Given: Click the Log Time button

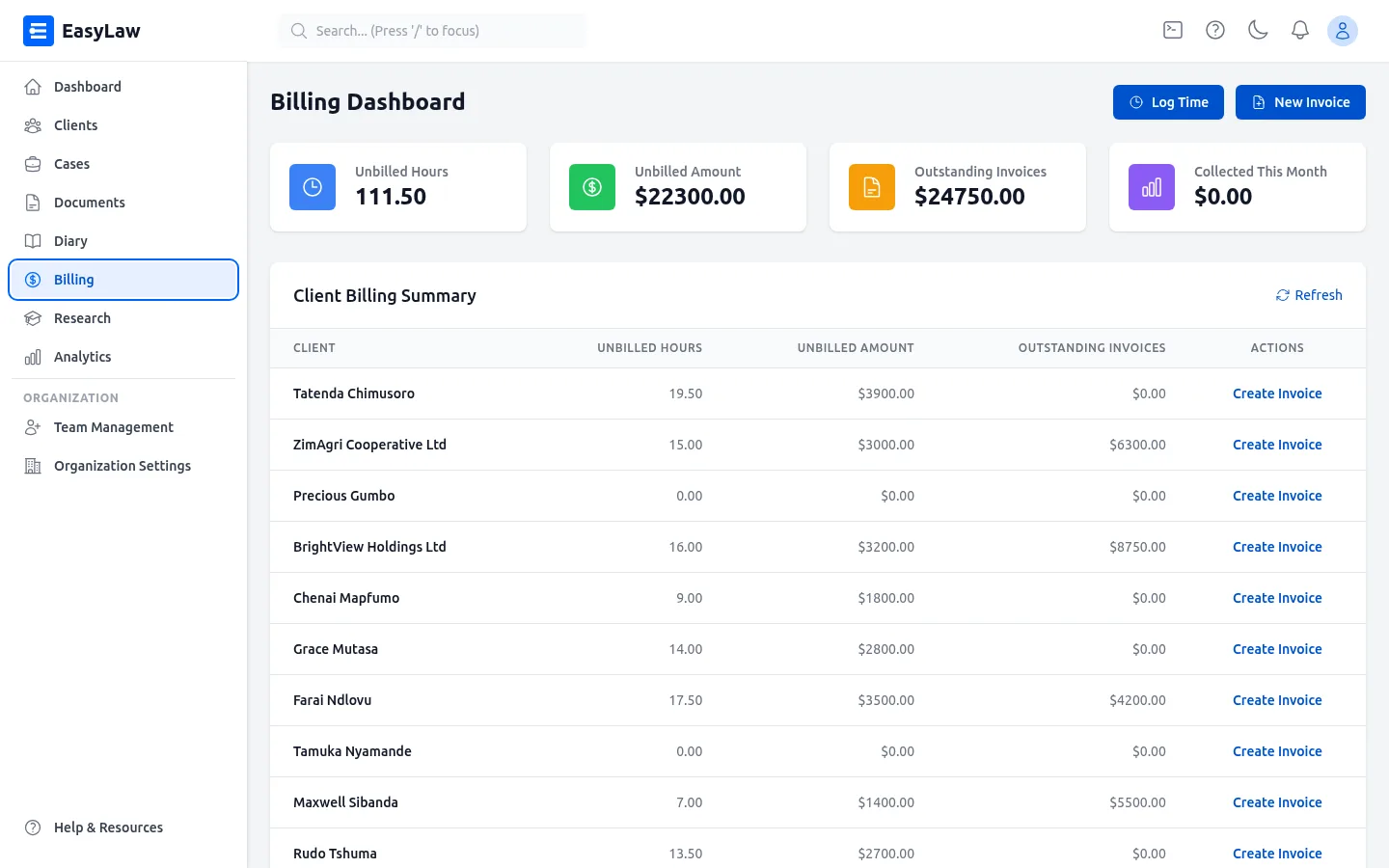Looking at the screenshot, I should tap(1168, 101).
